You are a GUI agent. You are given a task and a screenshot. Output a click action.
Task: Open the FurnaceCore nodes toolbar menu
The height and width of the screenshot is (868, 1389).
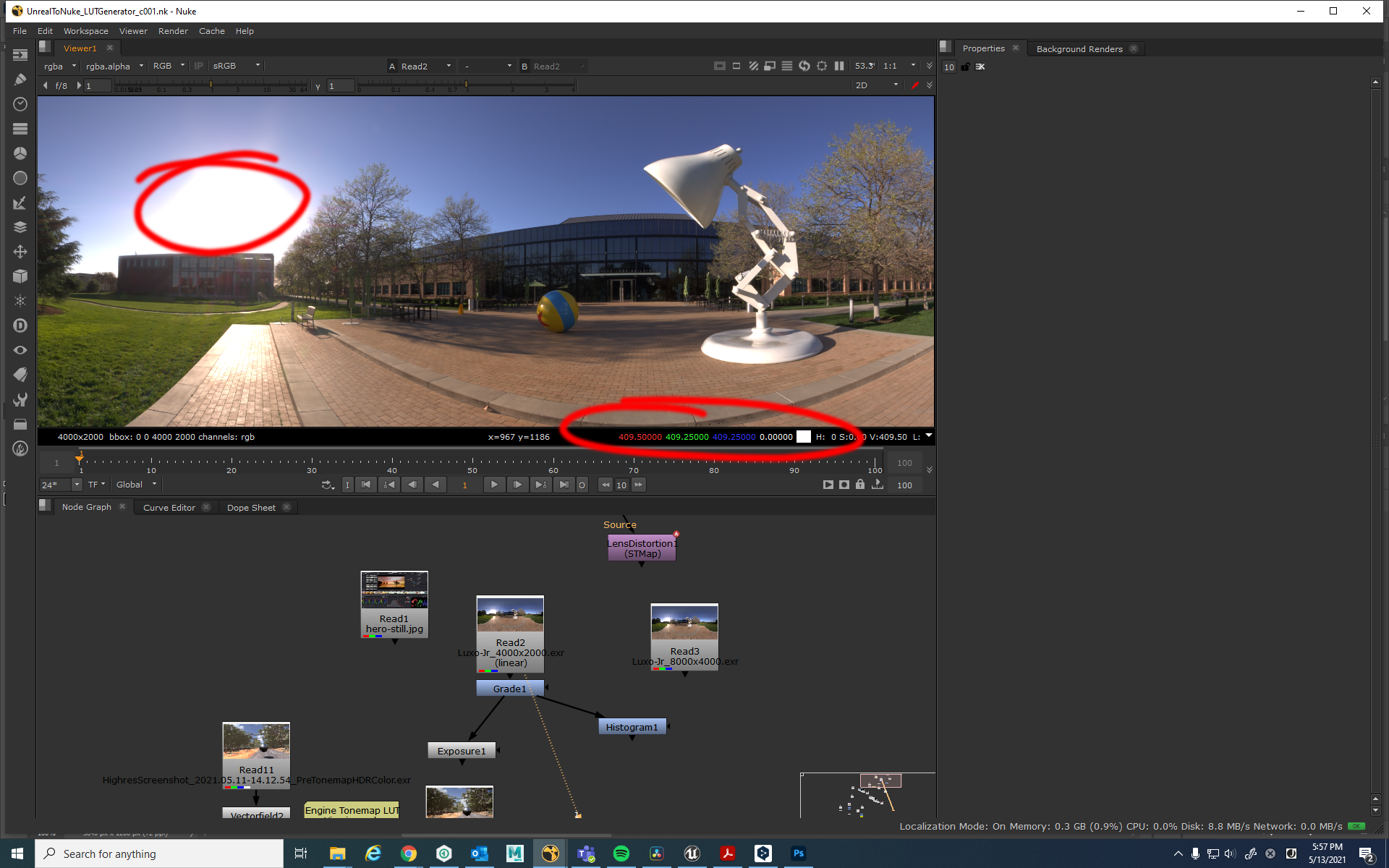coord(20,448)
